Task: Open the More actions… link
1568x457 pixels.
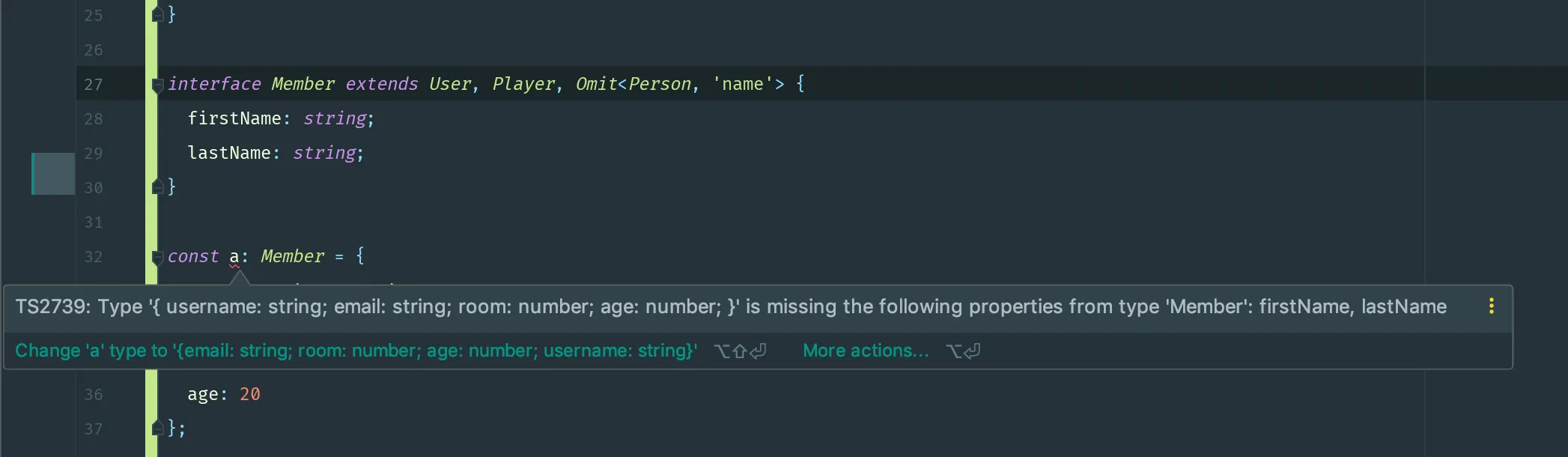Action: coord(866,351)
